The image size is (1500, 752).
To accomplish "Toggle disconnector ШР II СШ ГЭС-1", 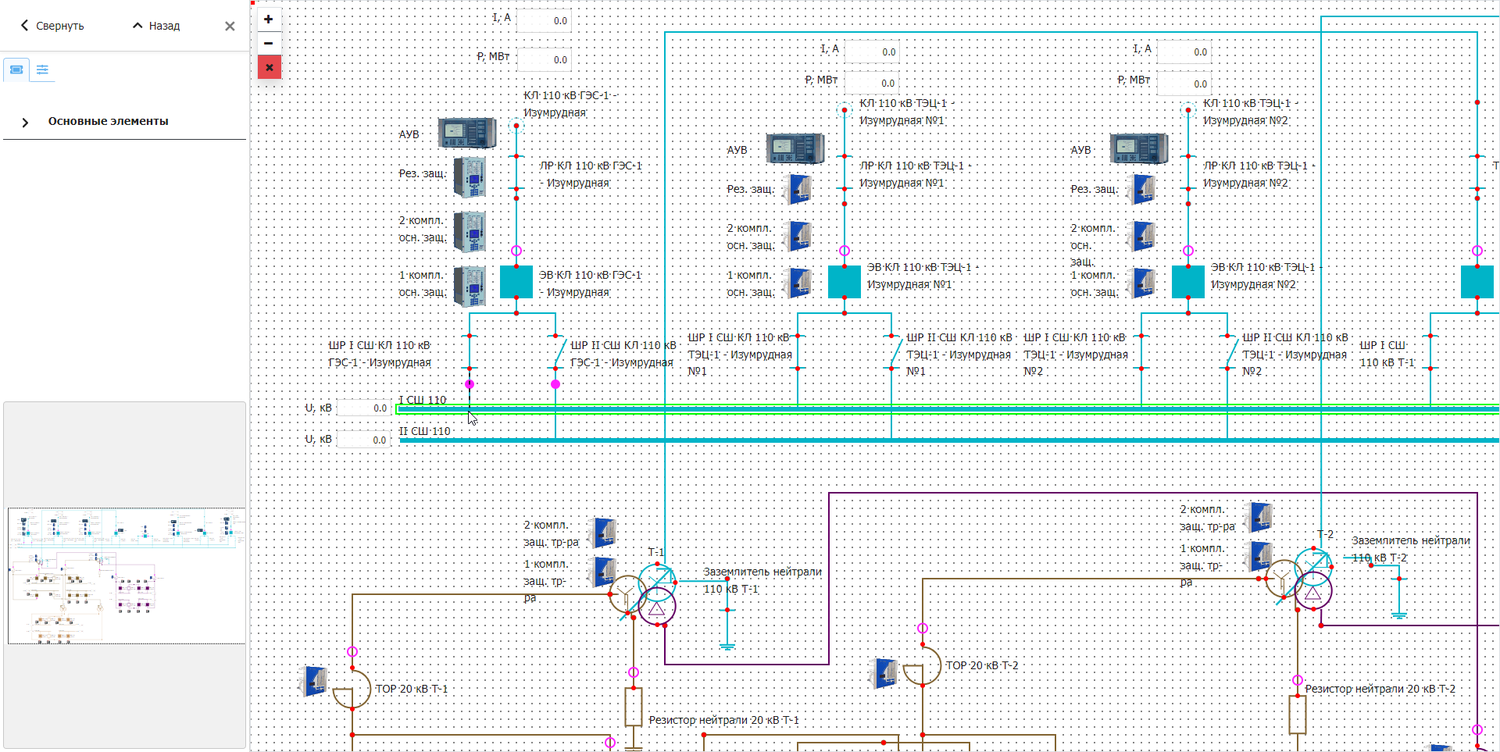I will (557, 352).
